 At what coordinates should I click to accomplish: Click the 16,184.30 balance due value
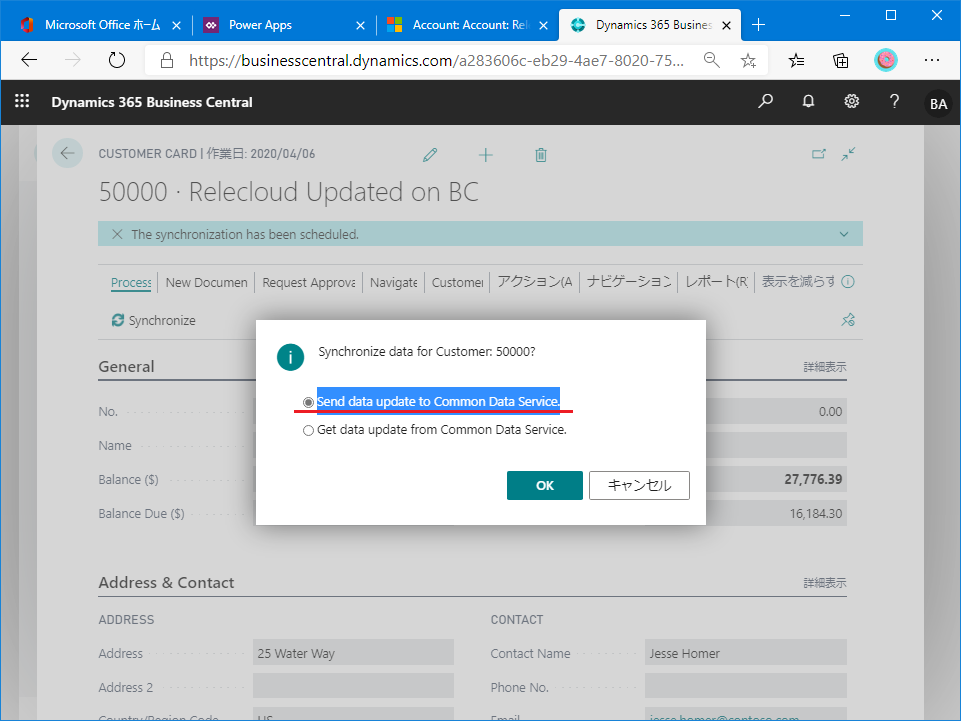click(x=816, y=513)
